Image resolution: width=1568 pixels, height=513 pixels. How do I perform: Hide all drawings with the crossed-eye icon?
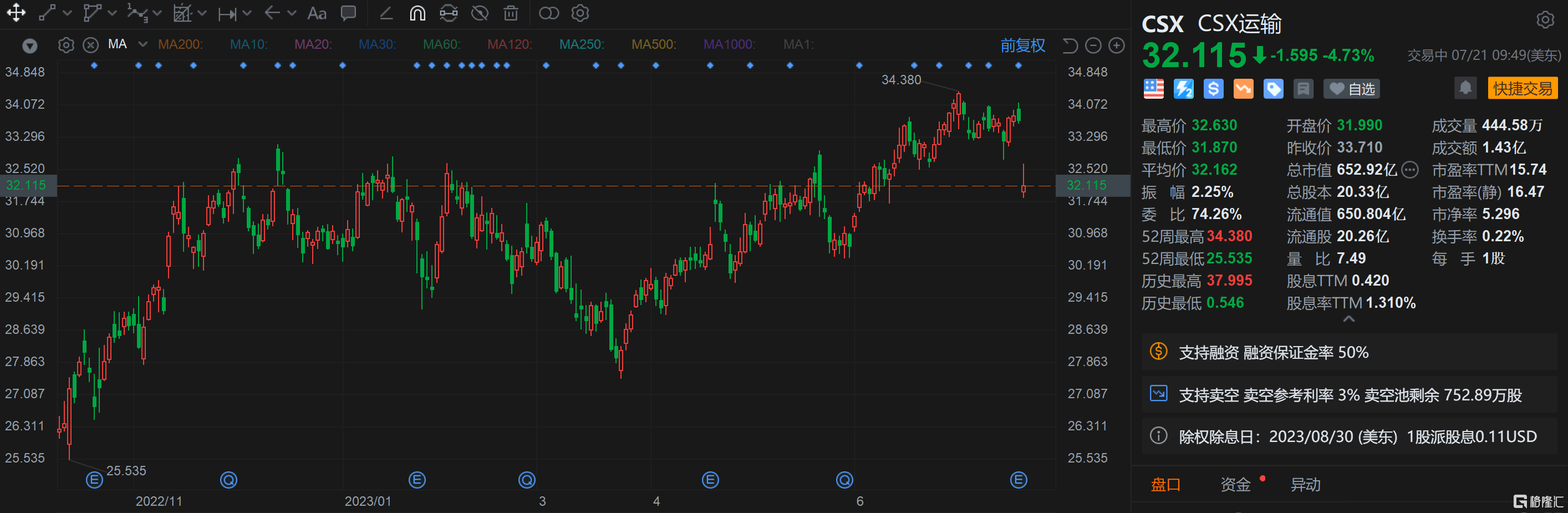pos(480,13)
